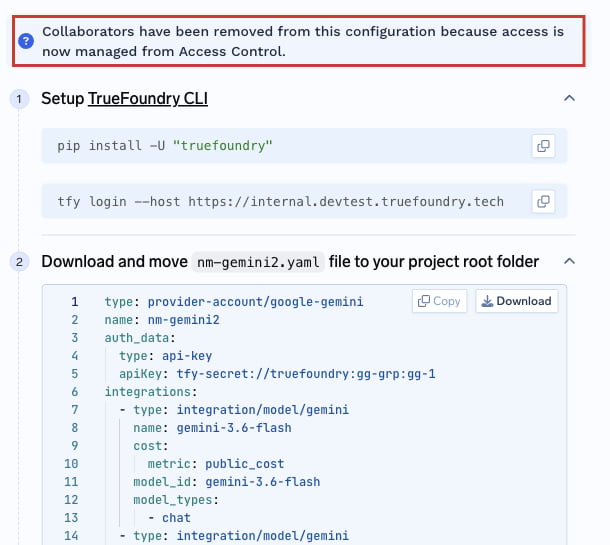
Task: Click the pip install -U "truefoundry" command text
Action: click(x=165, y=146)
